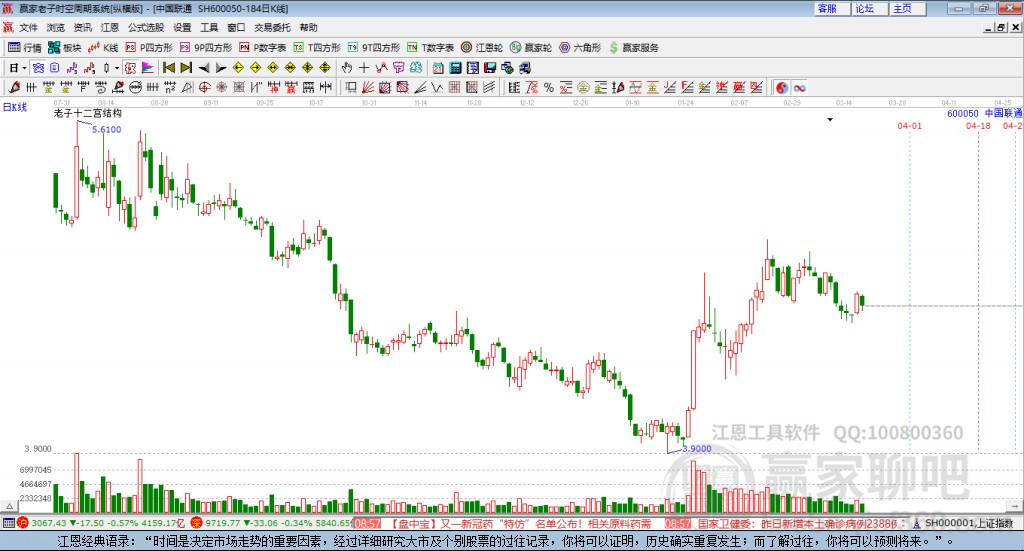Select the red pencil drawing tool
The width and height of the screenshot is (1024, 551).
click(x=14, y=87)
